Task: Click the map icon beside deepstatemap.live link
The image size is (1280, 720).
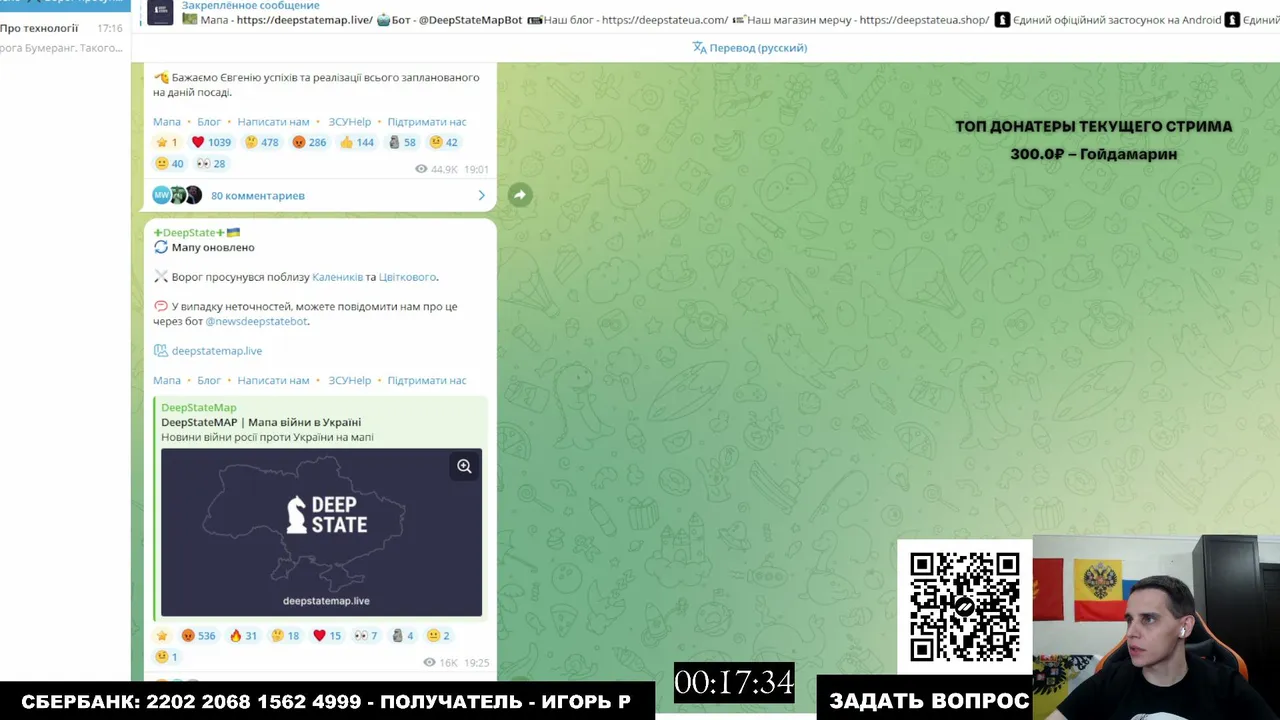Action: tap(160, 351)
